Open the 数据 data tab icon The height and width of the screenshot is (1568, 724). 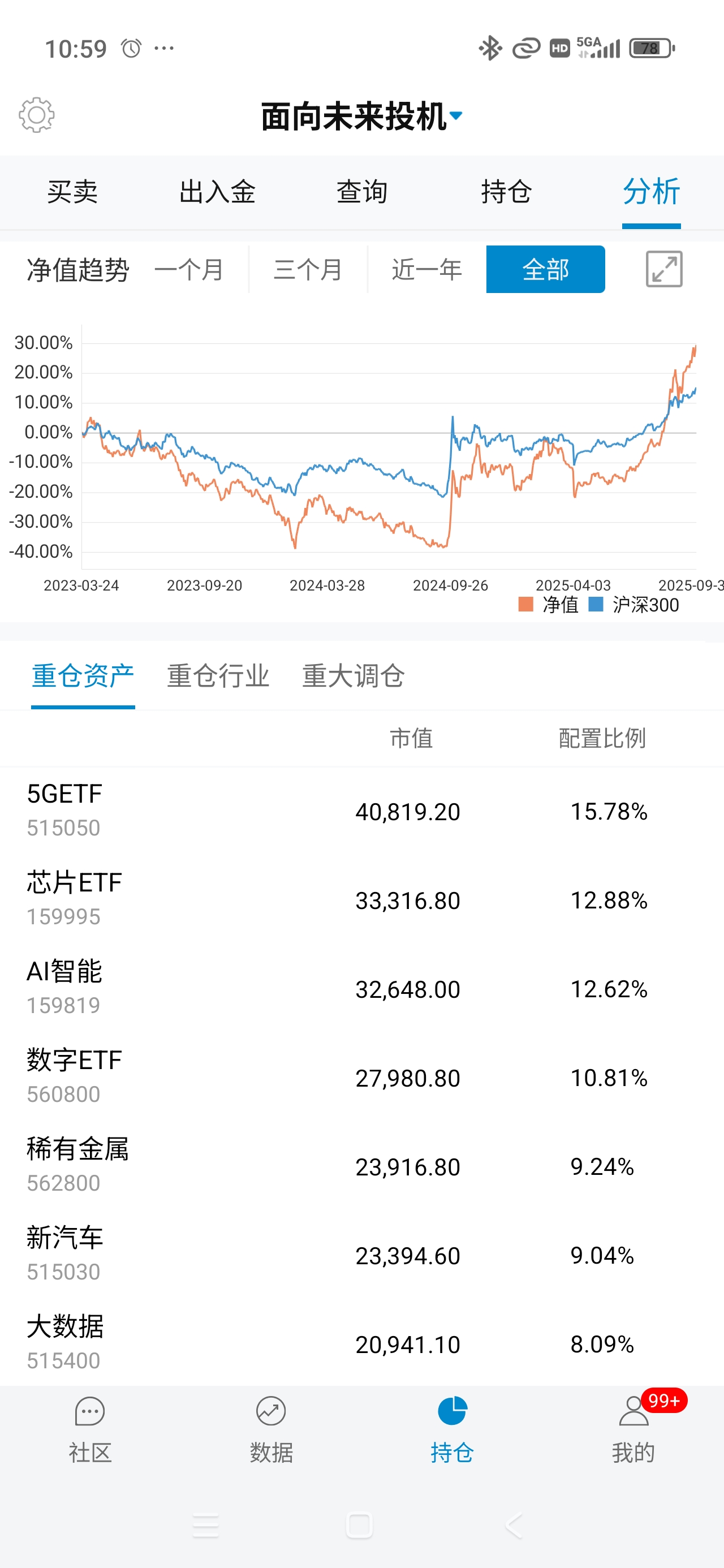click(271, 1411)
